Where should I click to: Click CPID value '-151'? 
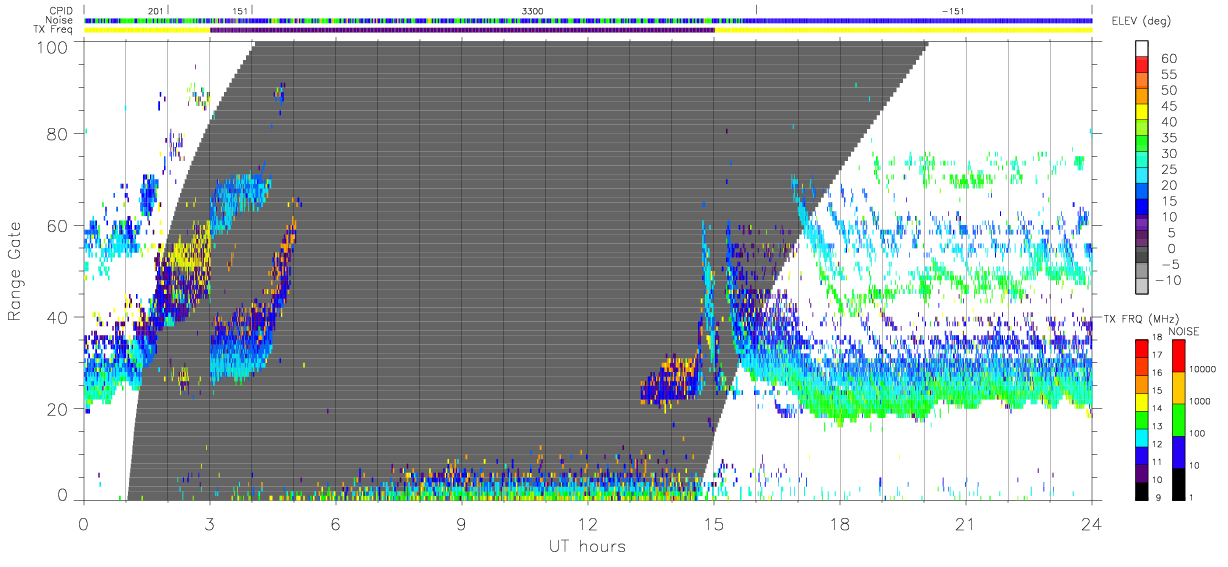coord(953,10)
